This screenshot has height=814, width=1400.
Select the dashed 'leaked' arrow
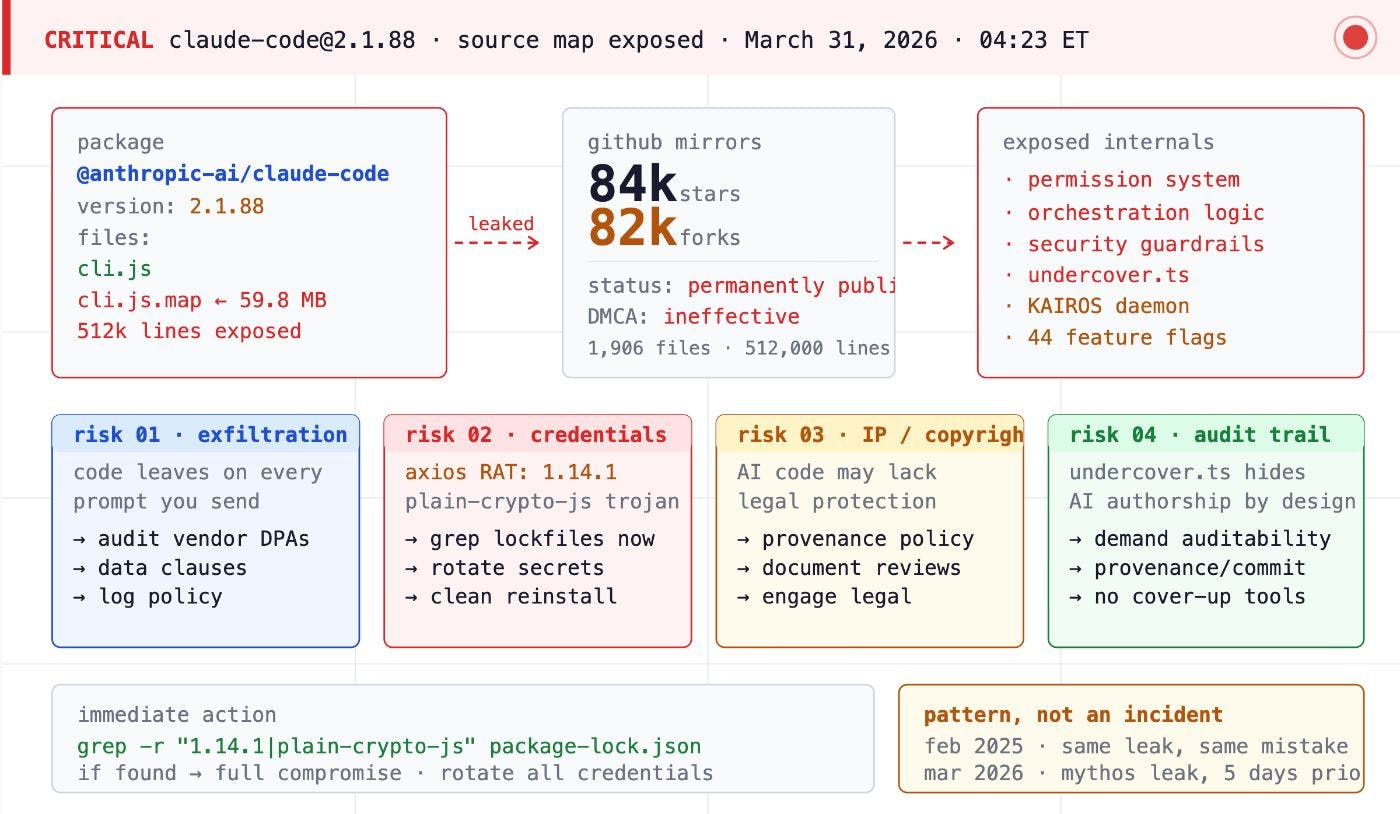[x=500, y=232]
